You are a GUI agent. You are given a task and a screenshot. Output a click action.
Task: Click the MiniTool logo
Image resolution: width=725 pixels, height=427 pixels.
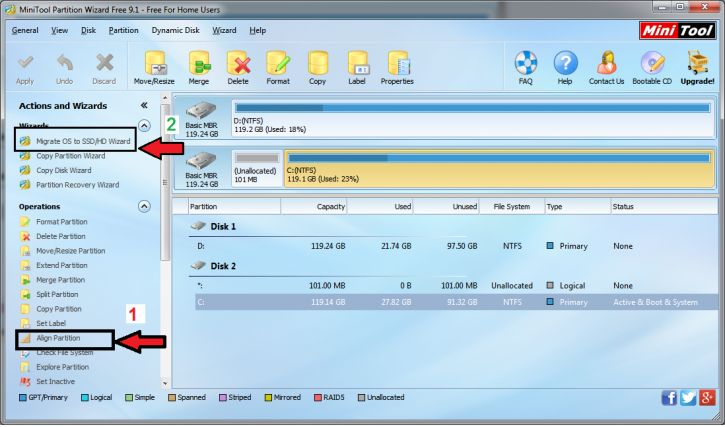[677, 31]
